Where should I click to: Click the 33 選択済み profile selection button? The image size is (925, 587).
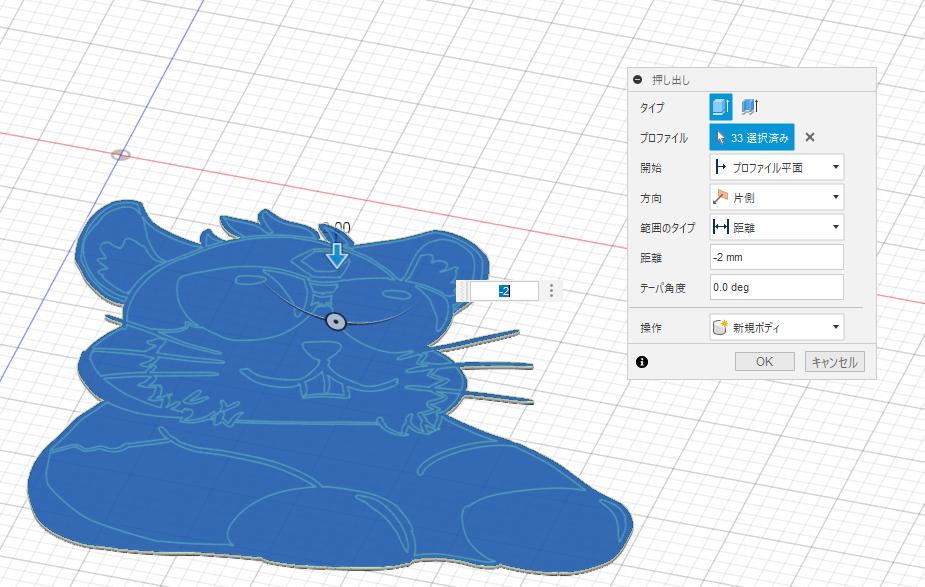(752, 137)
